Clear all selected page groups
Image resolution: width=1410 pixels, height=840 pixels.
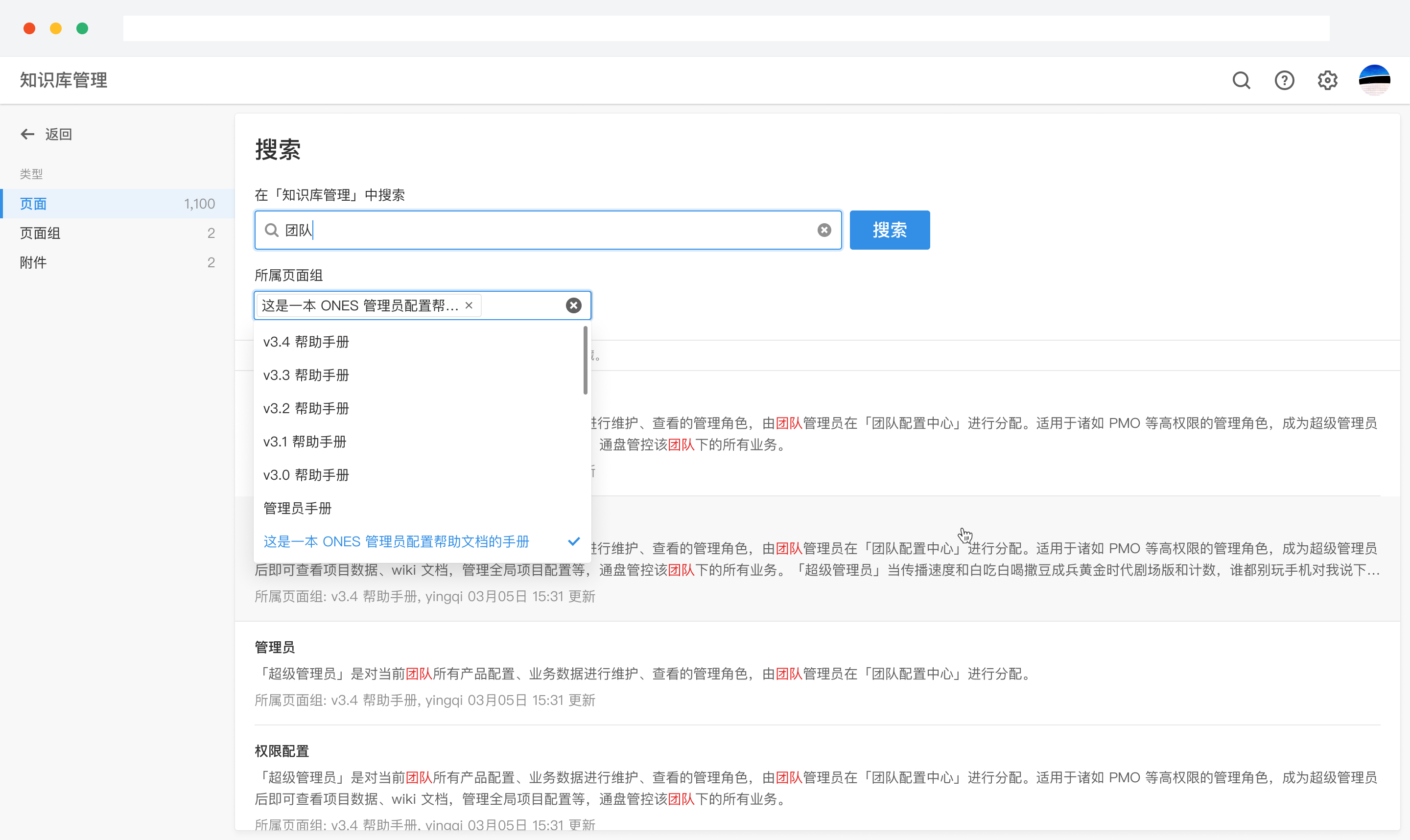click(573, 305)
